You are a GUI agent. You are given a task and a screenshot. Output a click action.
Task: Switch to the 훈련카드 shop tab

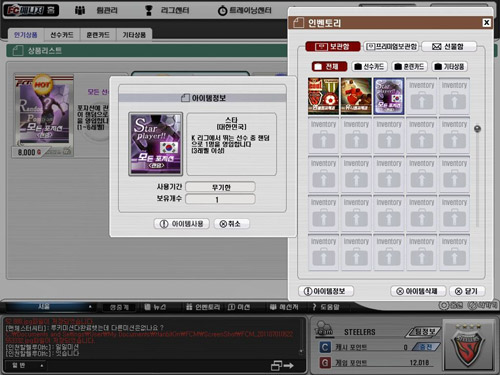click(x=98, y=35)
